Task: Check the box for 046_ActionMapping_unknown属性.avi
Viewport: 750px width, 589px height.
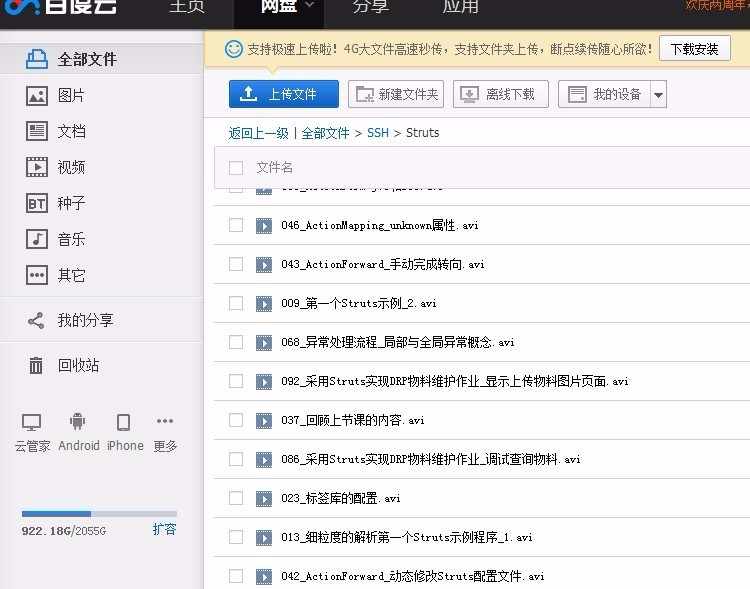Action: [236, 225]
